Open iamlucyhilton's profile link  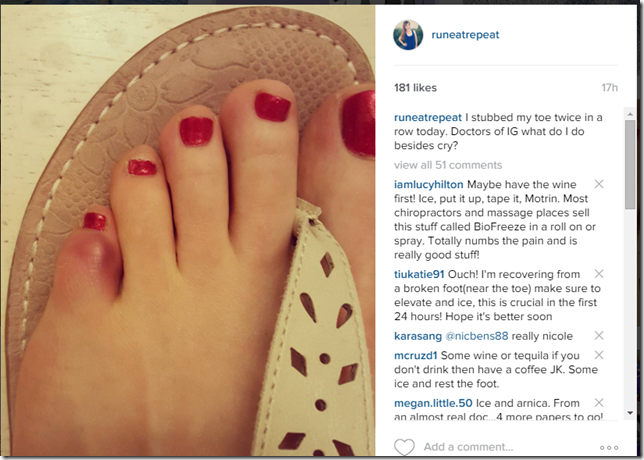click(428, 185)
